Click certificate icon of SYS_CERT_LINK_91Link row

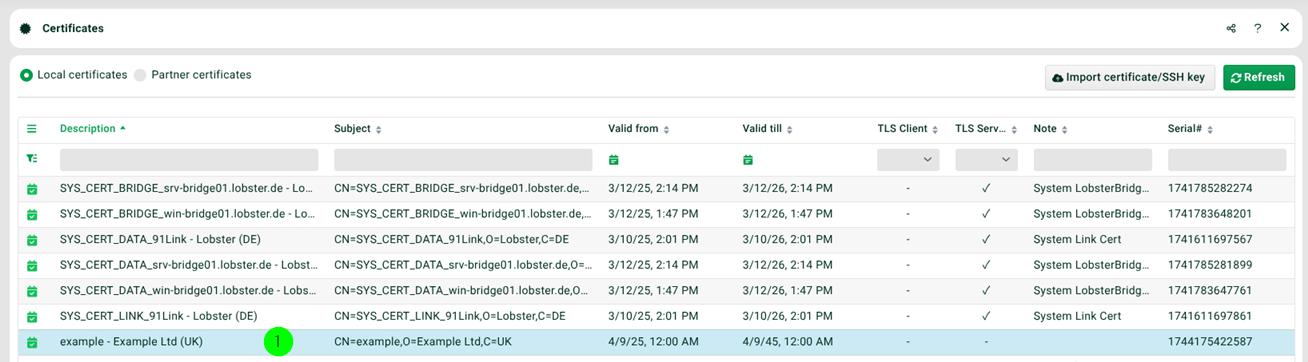pyautogui.click(x=31, y=316)
